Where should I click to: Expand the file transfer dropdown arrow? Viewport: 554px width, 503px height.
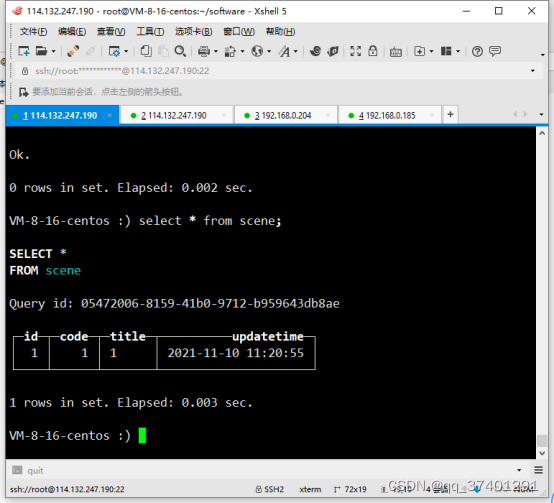(x=242, y=52)
